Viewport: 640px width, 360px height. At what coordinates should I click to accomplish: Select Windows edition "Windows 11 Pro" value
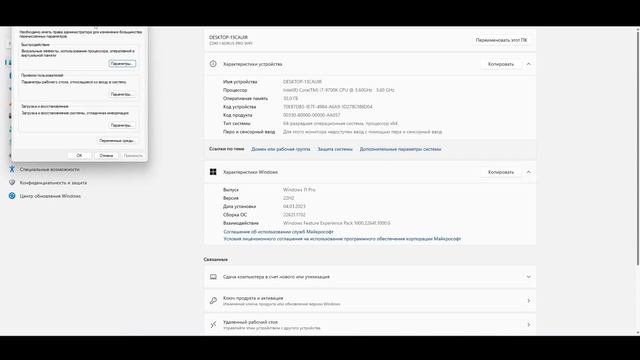(299, 190)
